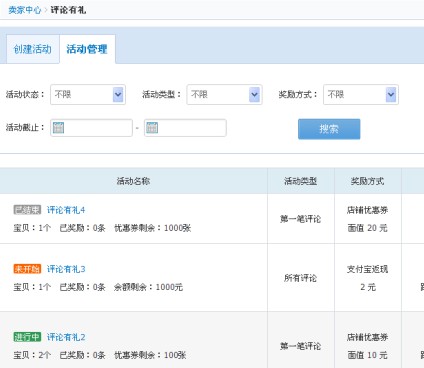Click the 已结束 status badge
The image size is (424, 368).
(x=27, y=210)
